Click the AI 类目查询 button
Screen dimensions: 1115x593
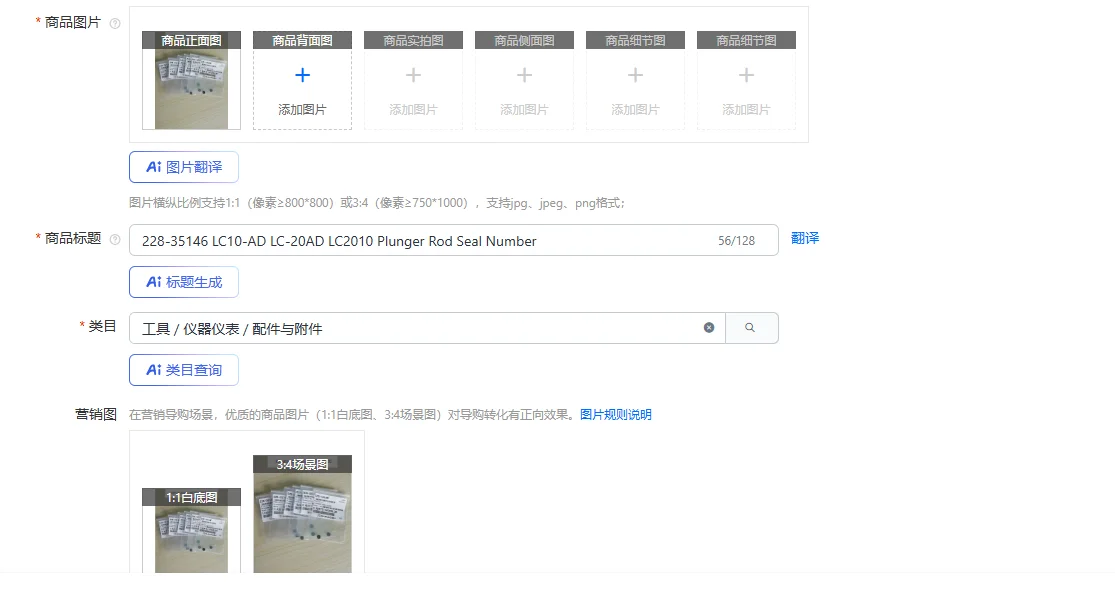183,370
